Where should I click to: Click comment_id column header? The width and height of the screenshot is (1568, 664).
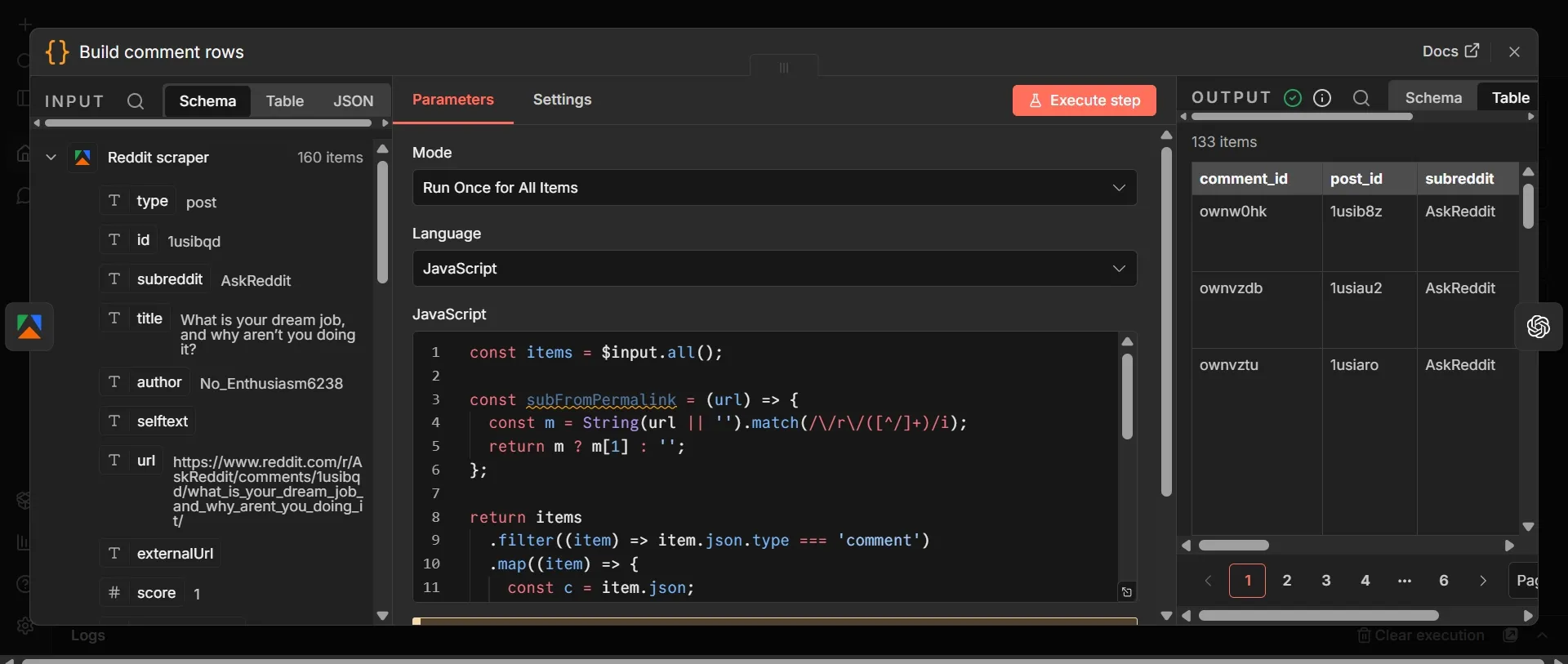(1257, 179)
